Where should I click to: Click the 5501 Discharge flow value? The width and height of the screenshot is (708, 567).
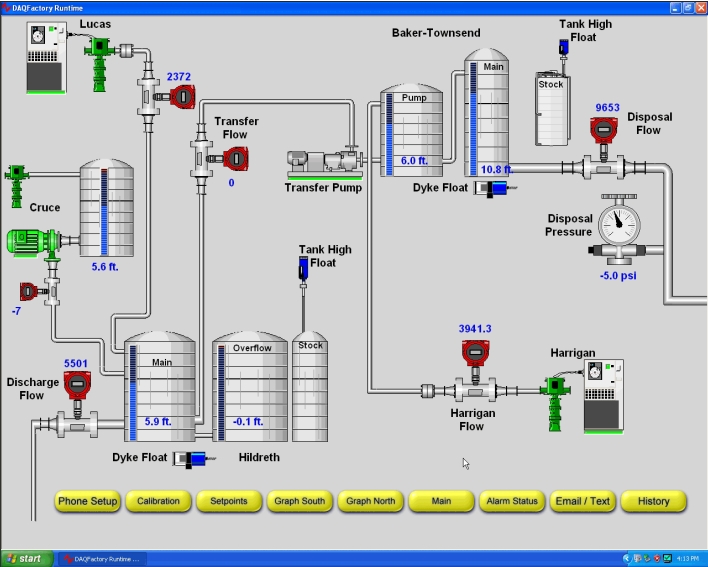(76, 364)
